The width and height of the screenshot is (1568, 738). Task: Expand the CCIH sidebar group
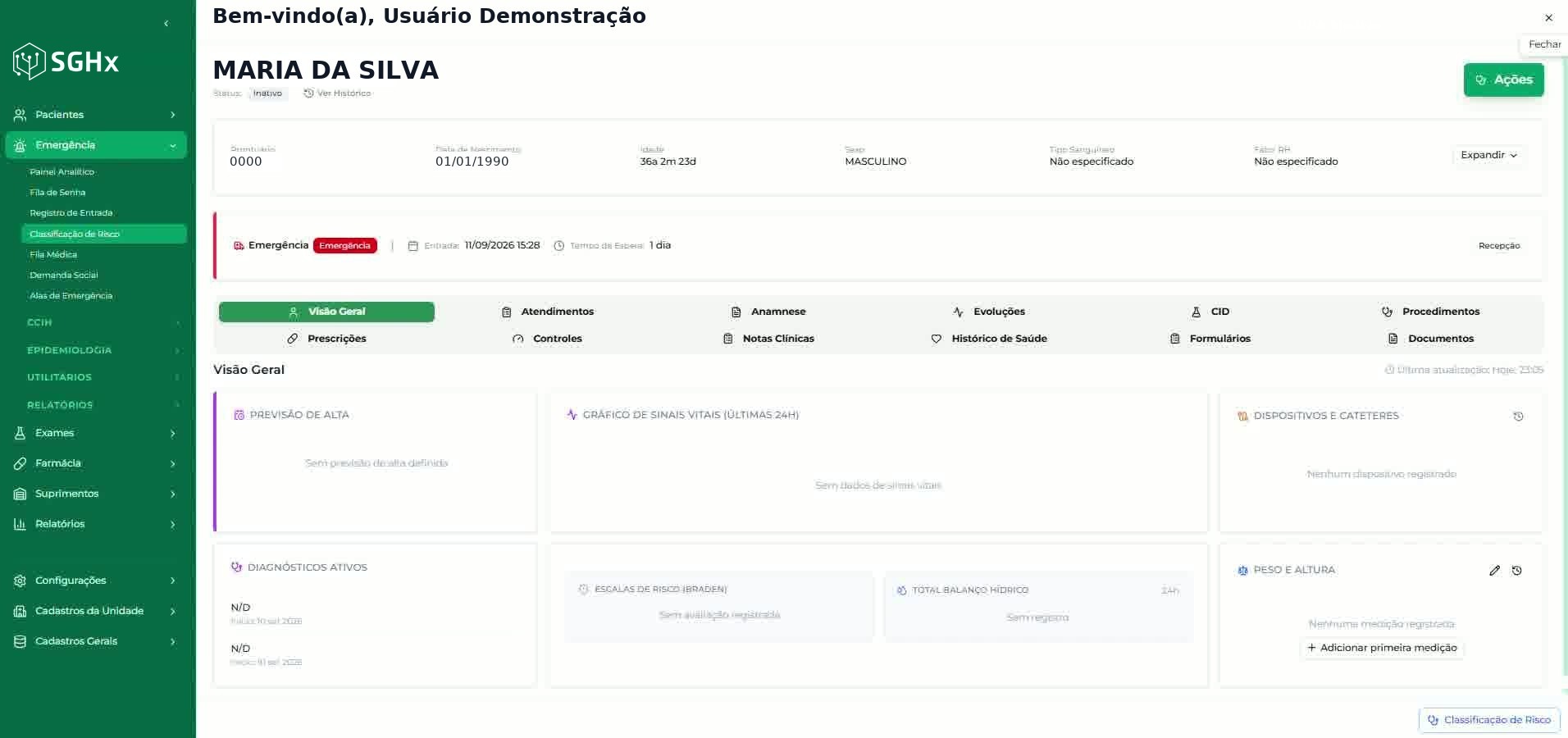pyautogui.click(x=103, y=323)
